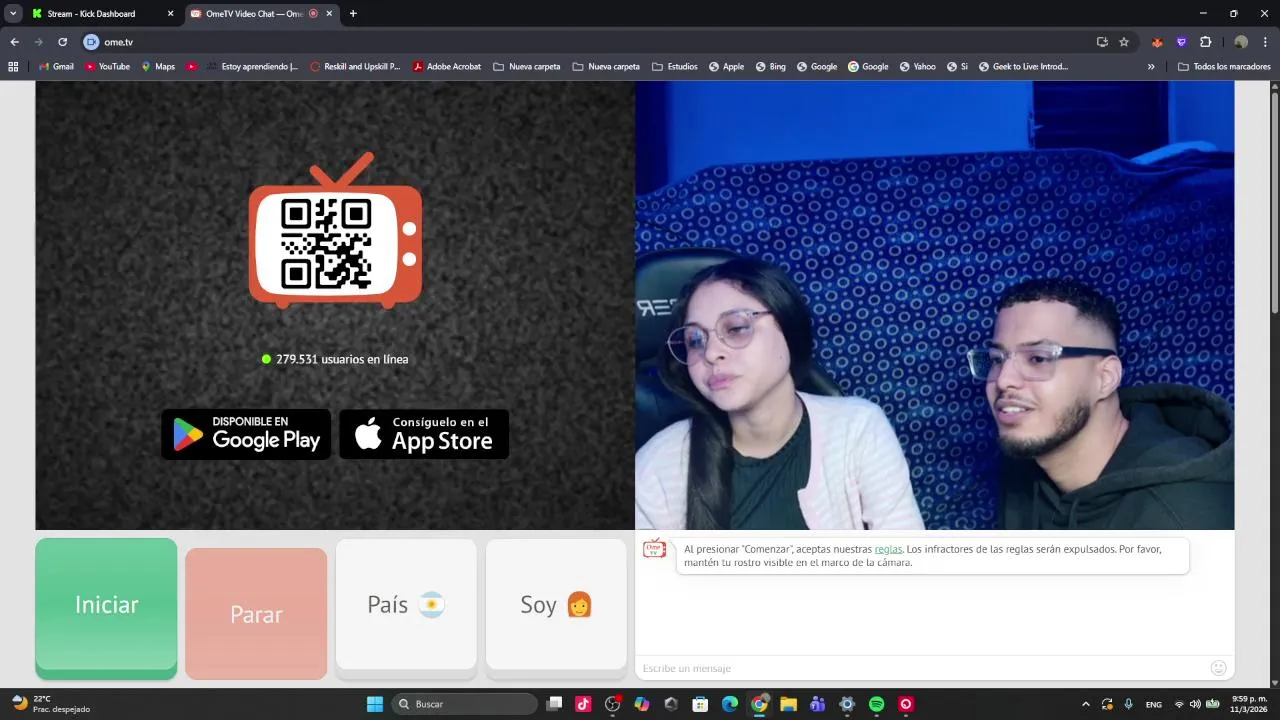Screen dimensions: 1280x720
Task: Open the apps grid in bookmarks bar
Action: pos(13,67)
